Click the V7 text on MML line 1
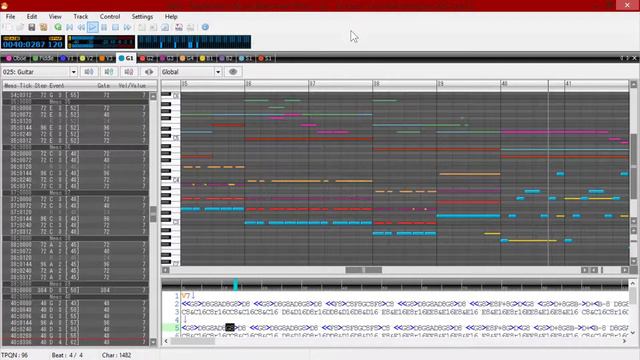640x360 pixels. 186,296
